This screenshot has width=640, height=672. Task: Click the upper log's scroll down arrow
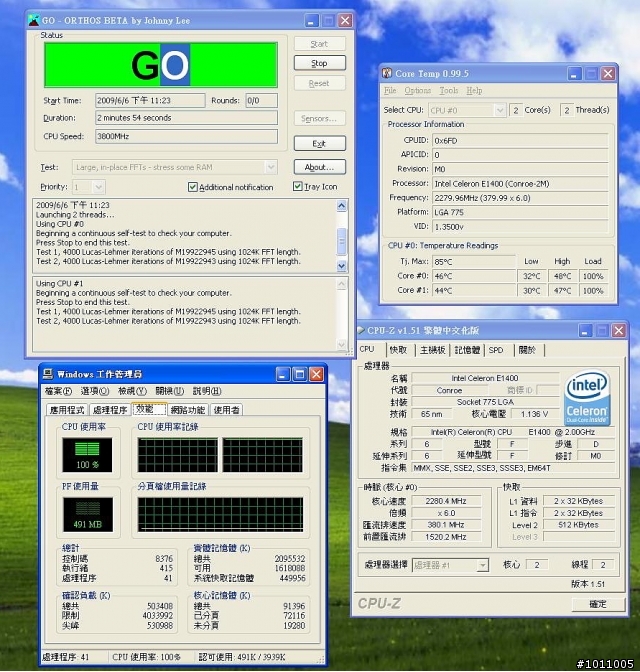point(342,266)
